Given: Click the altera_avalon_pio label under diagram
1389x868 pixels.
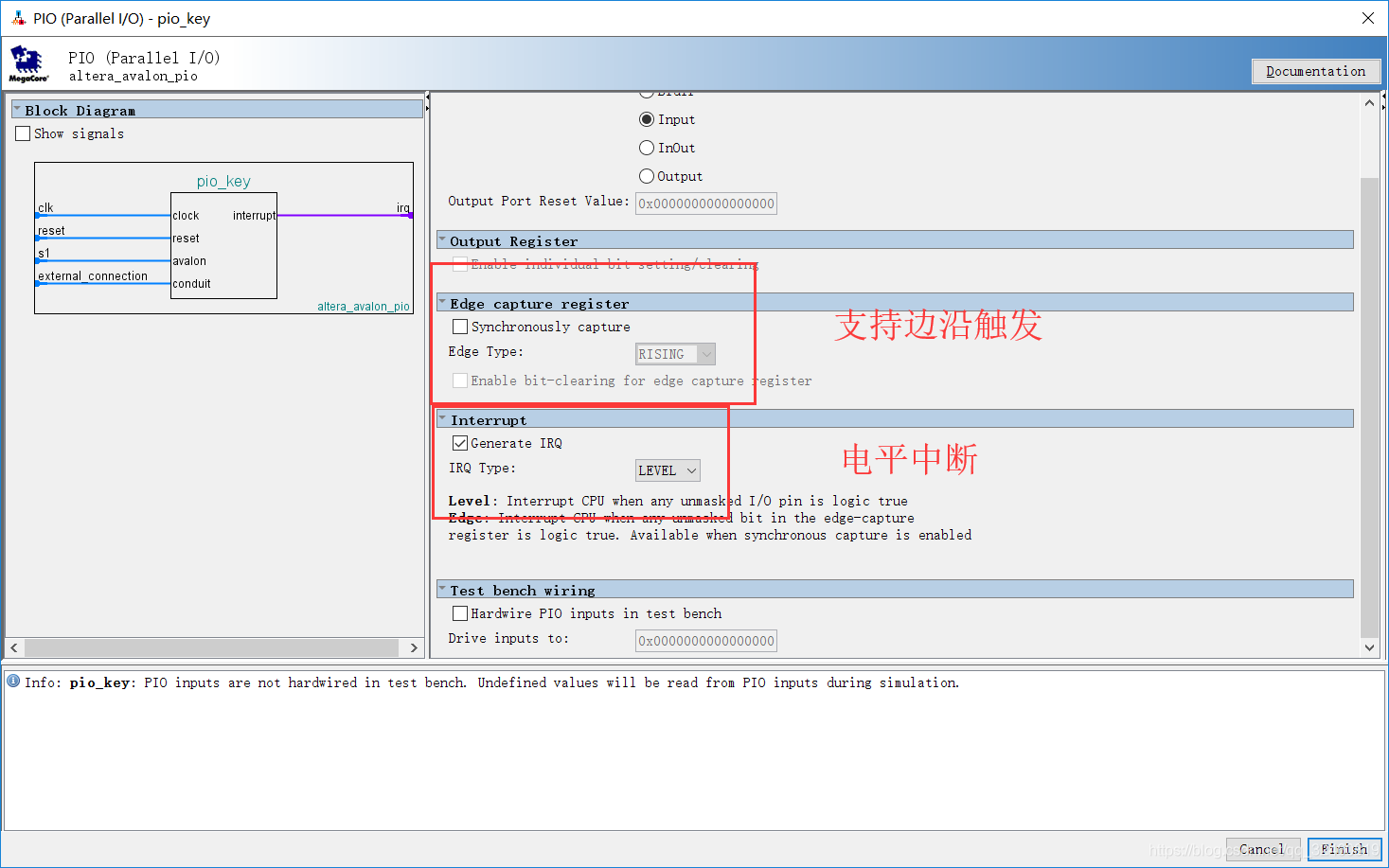Looking at the screenshot, I should [x=364, y=306].
